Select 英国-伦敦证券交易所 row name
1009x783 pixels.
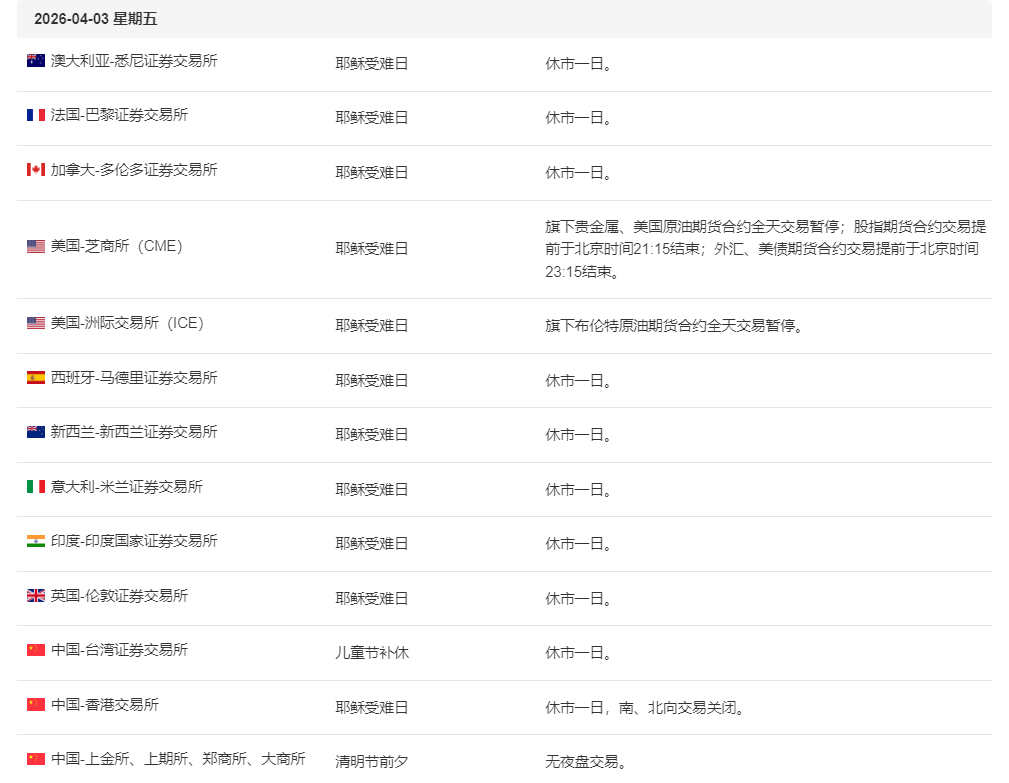coord(119,595)
